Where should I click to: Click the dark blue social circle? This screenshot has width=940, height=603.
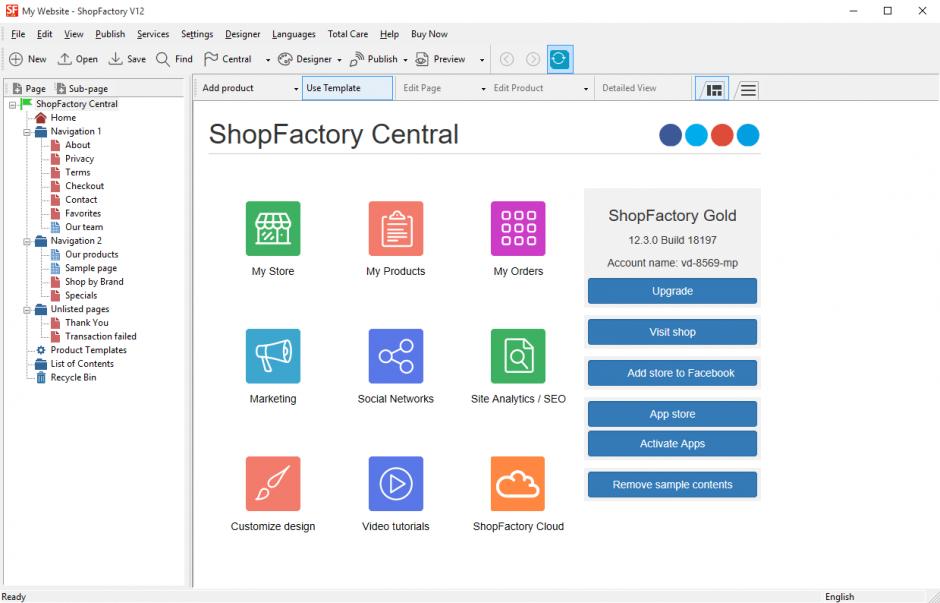(670, 135)
